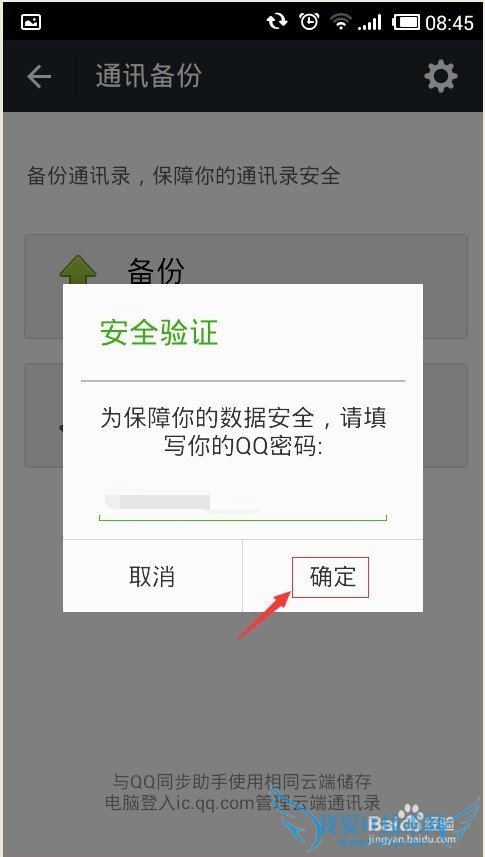Focus the QQ password input field
This screenshot has width=485, height=857.
coord(243,503)
